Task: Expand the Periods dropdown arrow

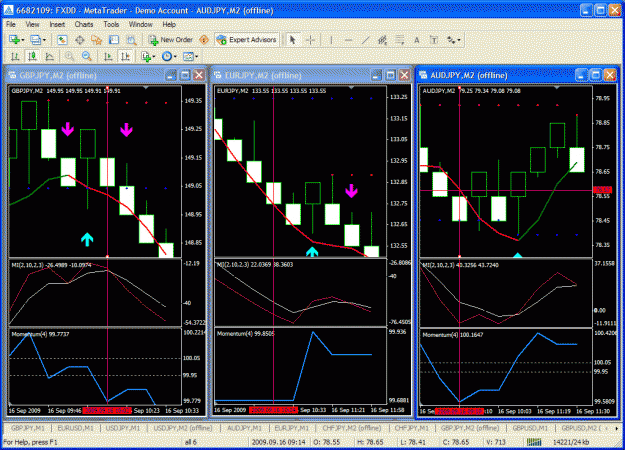Action: [x=175, y=57]
